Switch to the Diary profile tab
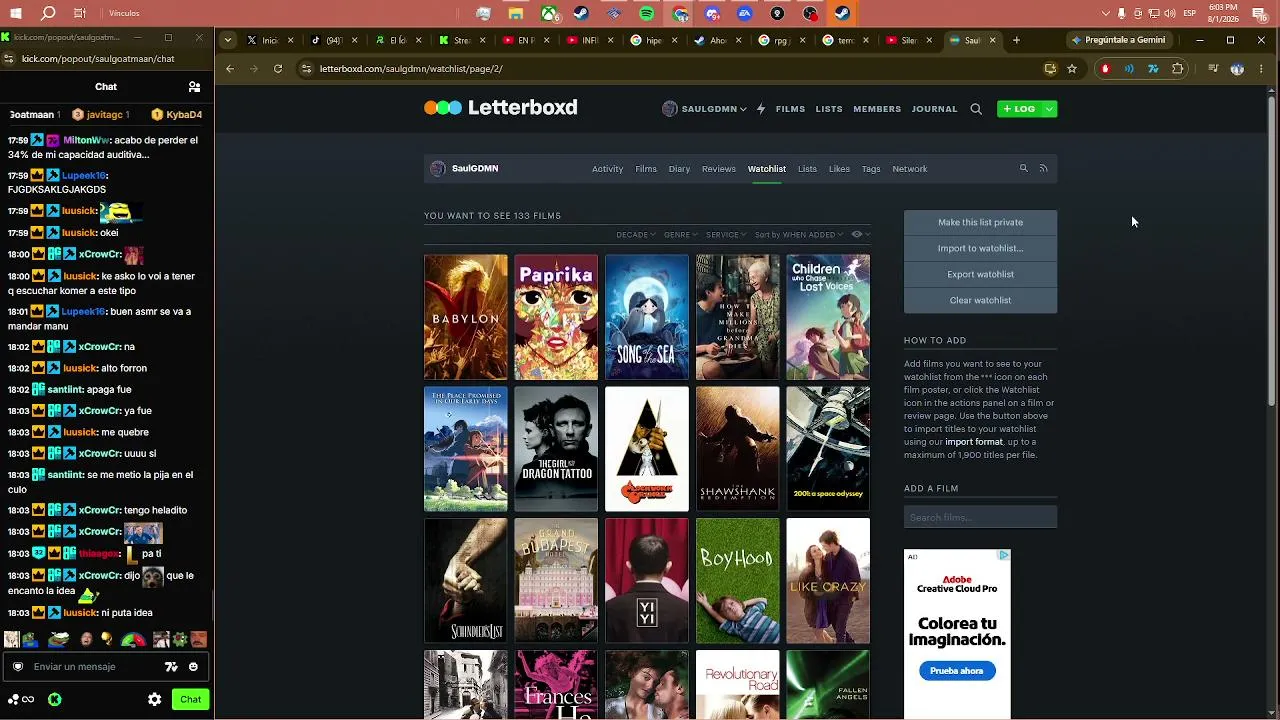 click(679, 169)
